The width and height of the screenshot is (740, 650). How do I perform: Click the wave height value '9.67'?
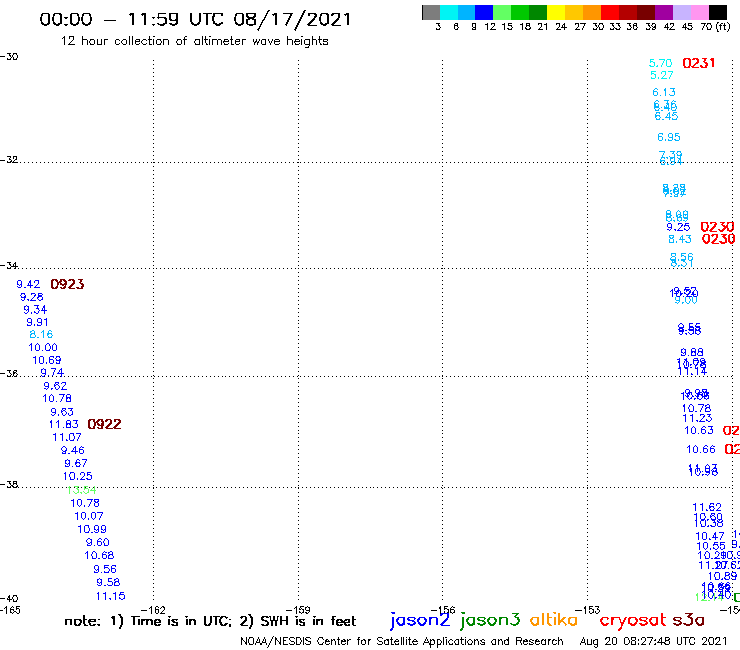76,463
